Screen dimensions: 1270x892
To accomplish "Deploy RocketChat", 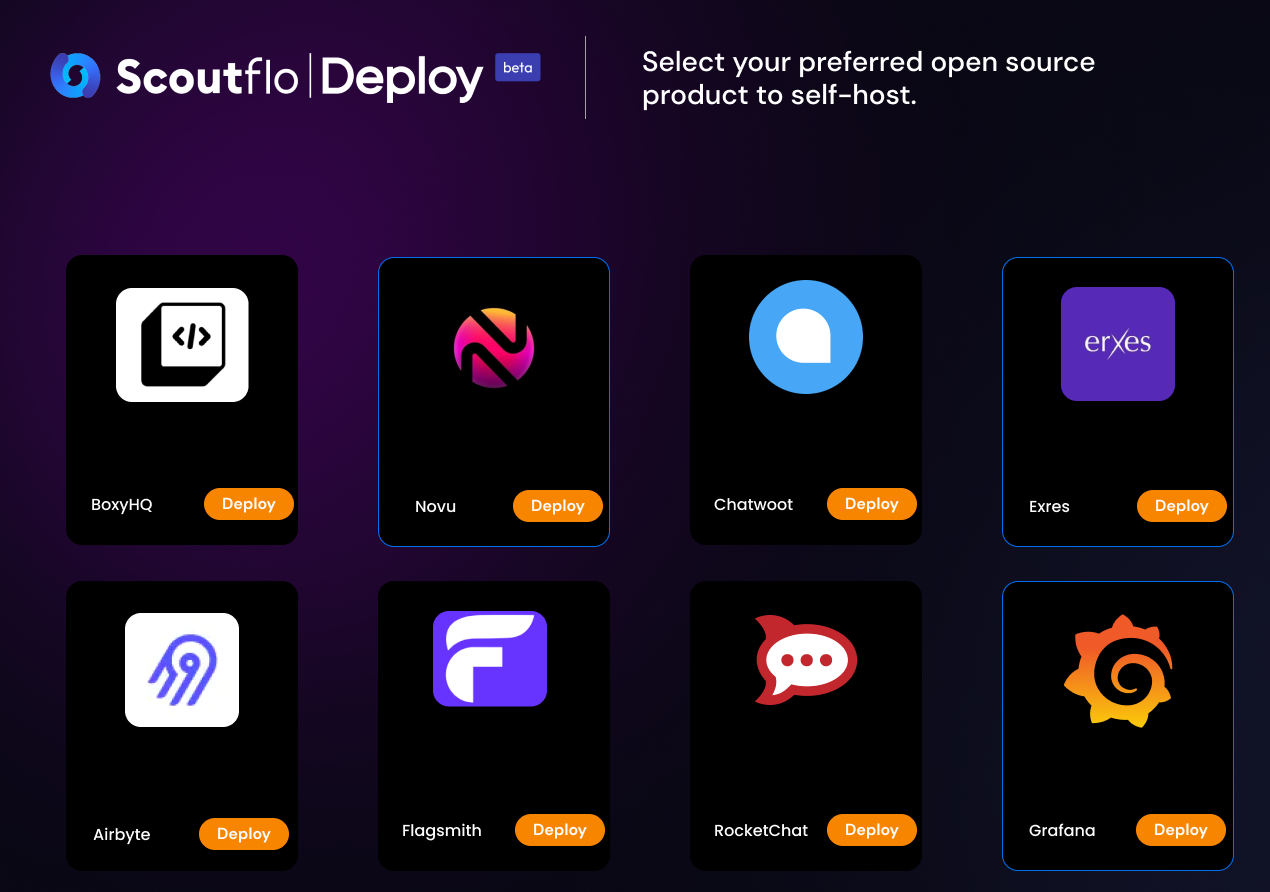I will point(872,830).
